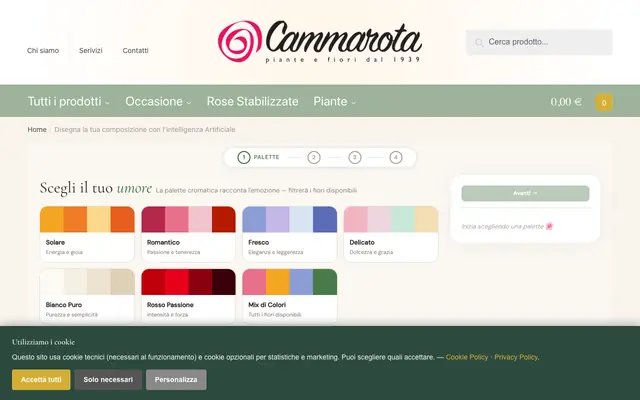The width and height of the screenshot is (640, 400).
Task: Click 'Passione e tenerezza' caption
Action: coord(173,252)
